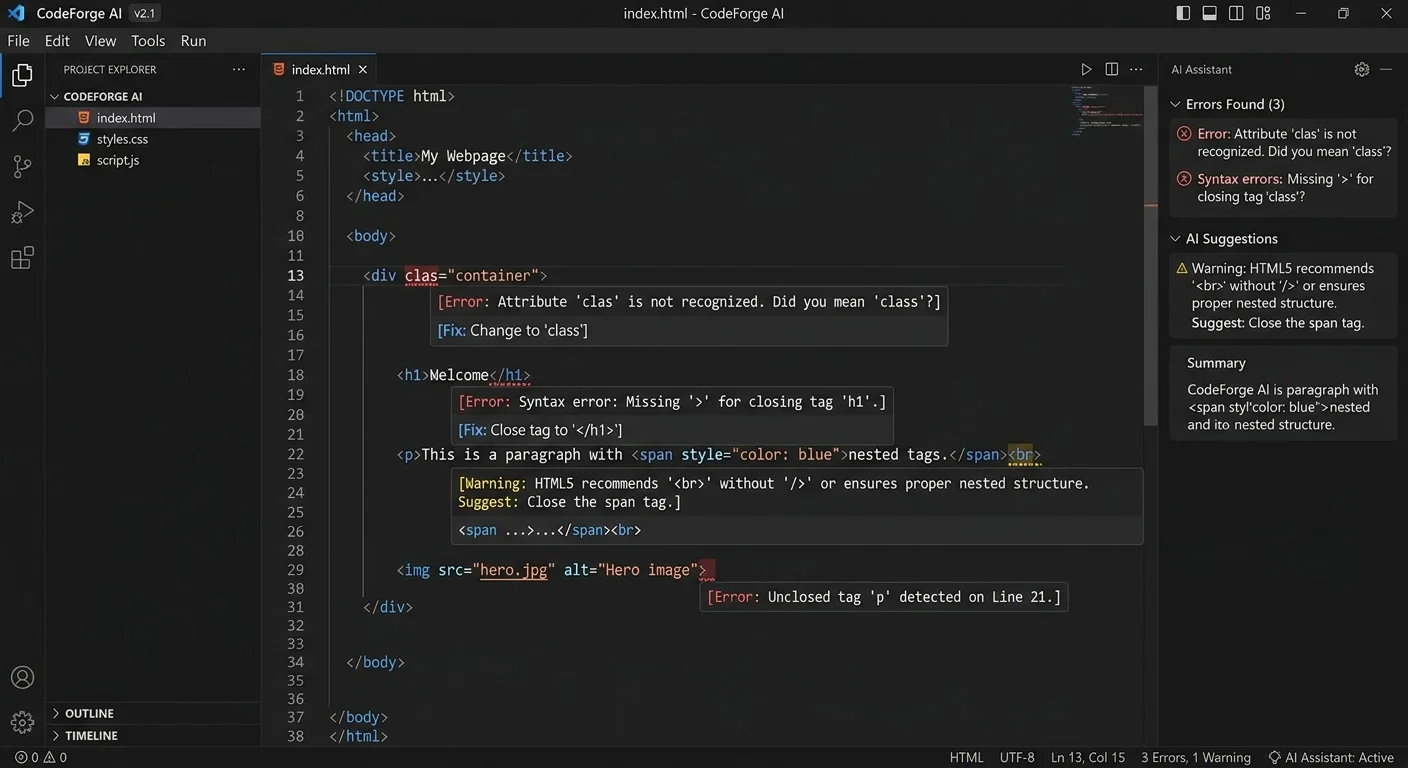Open the Search view icon
The image size is (1408, 768).
pyautogui.click(x=22, y=121)
